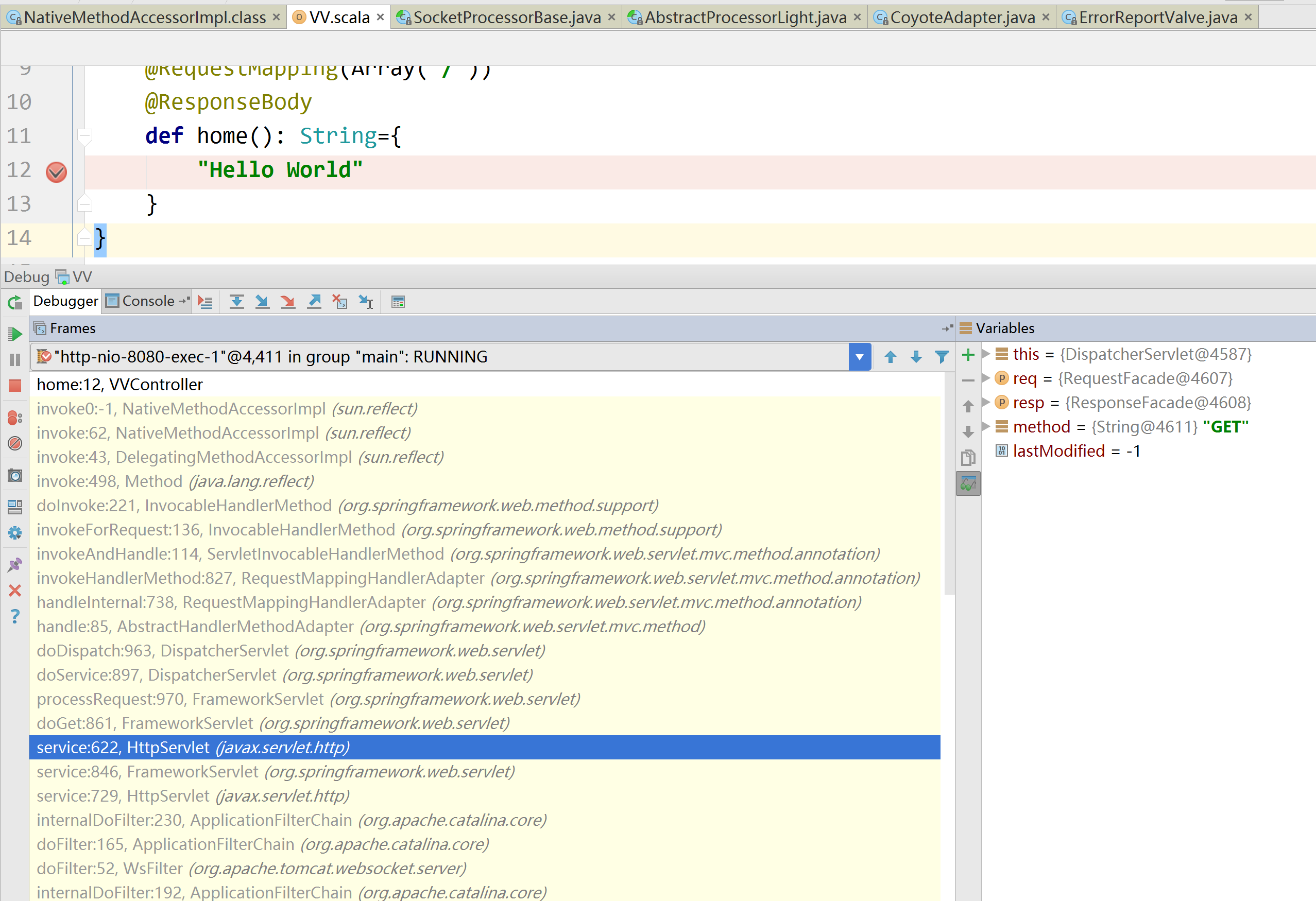The image size is (1316, 901).
Task: Expand the 'this' DispatcherServlet variable
Action: (986, 354)
